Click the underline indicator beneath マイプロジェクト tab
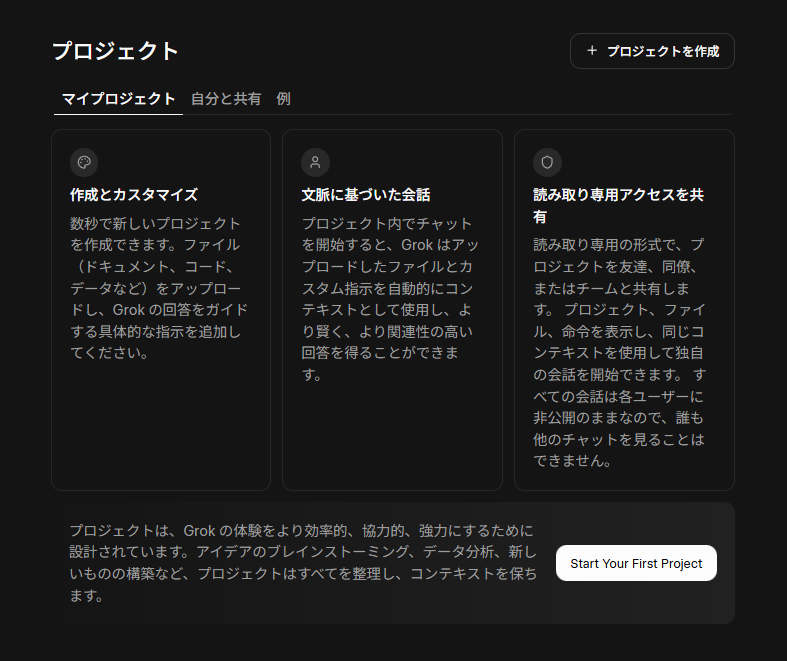The image size is (787, 661). pos(118,114)
